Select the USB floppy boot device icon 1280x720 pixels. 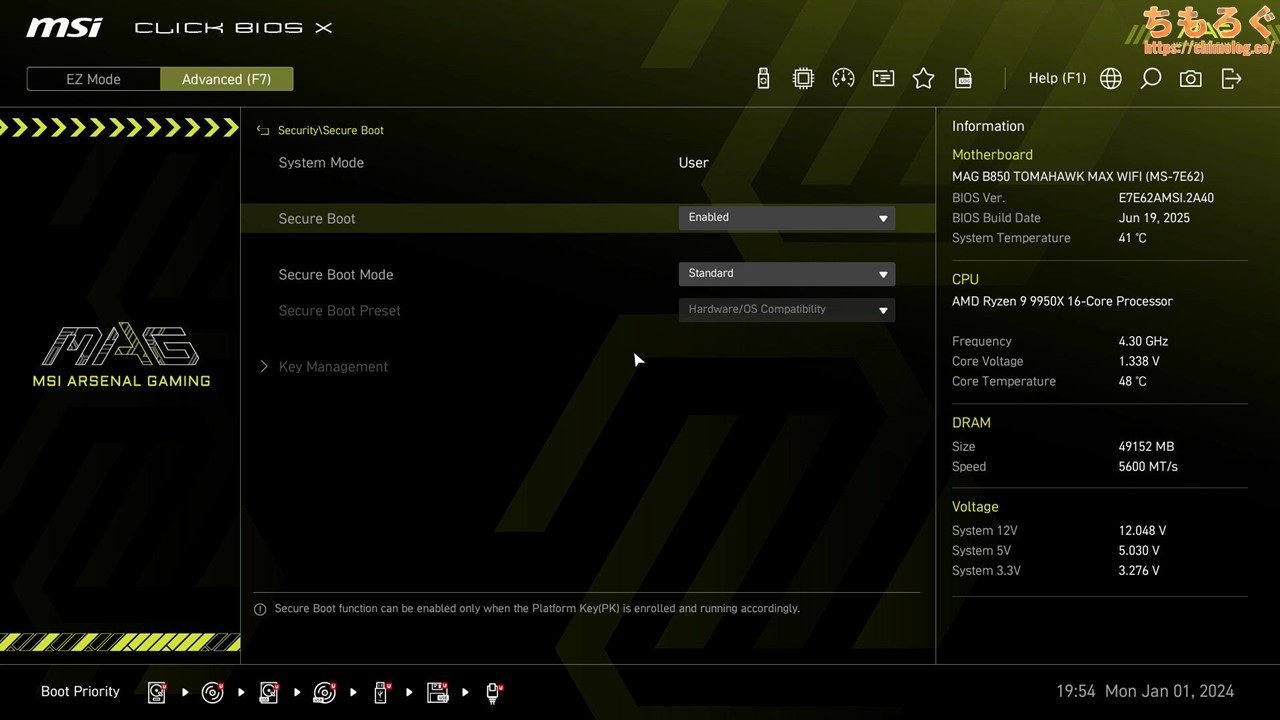pyautogui.click(x=437, y=692)
